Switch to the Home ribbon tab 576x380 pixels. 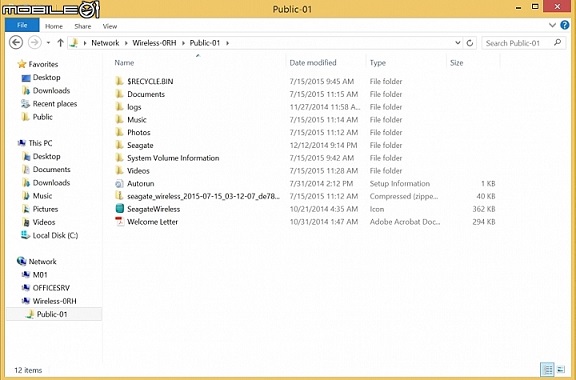click(54, 26)
